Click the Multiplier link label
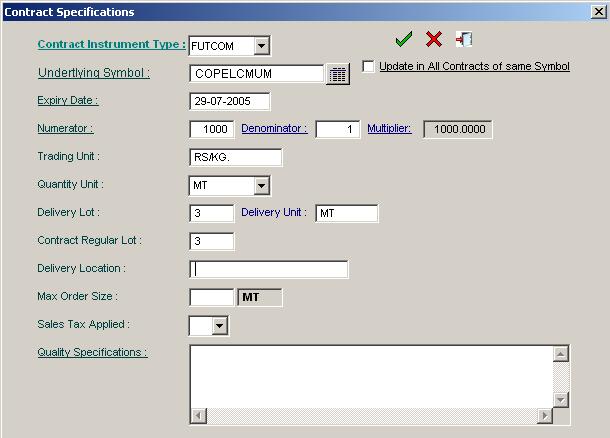The width and height of the screenshot is (610, 438). pos(389,129)
